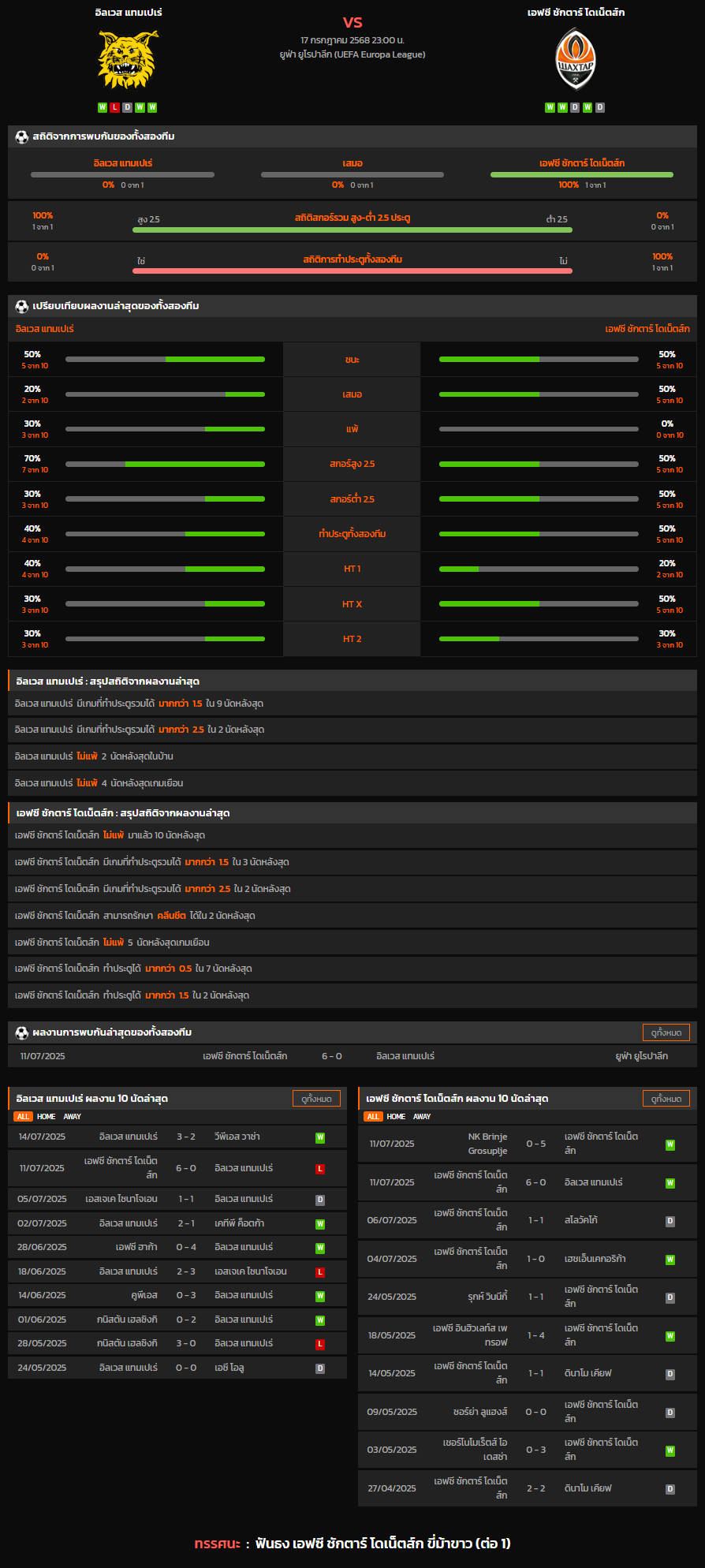Click D result badge in 06/07/2025 row
Screen dimensions: 705x1568
[x=670, y=1221]
